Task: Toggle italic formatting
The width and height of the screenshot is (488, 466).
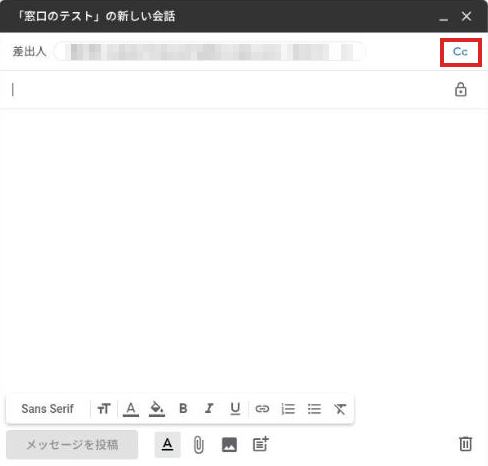Action: click(209, 408)
